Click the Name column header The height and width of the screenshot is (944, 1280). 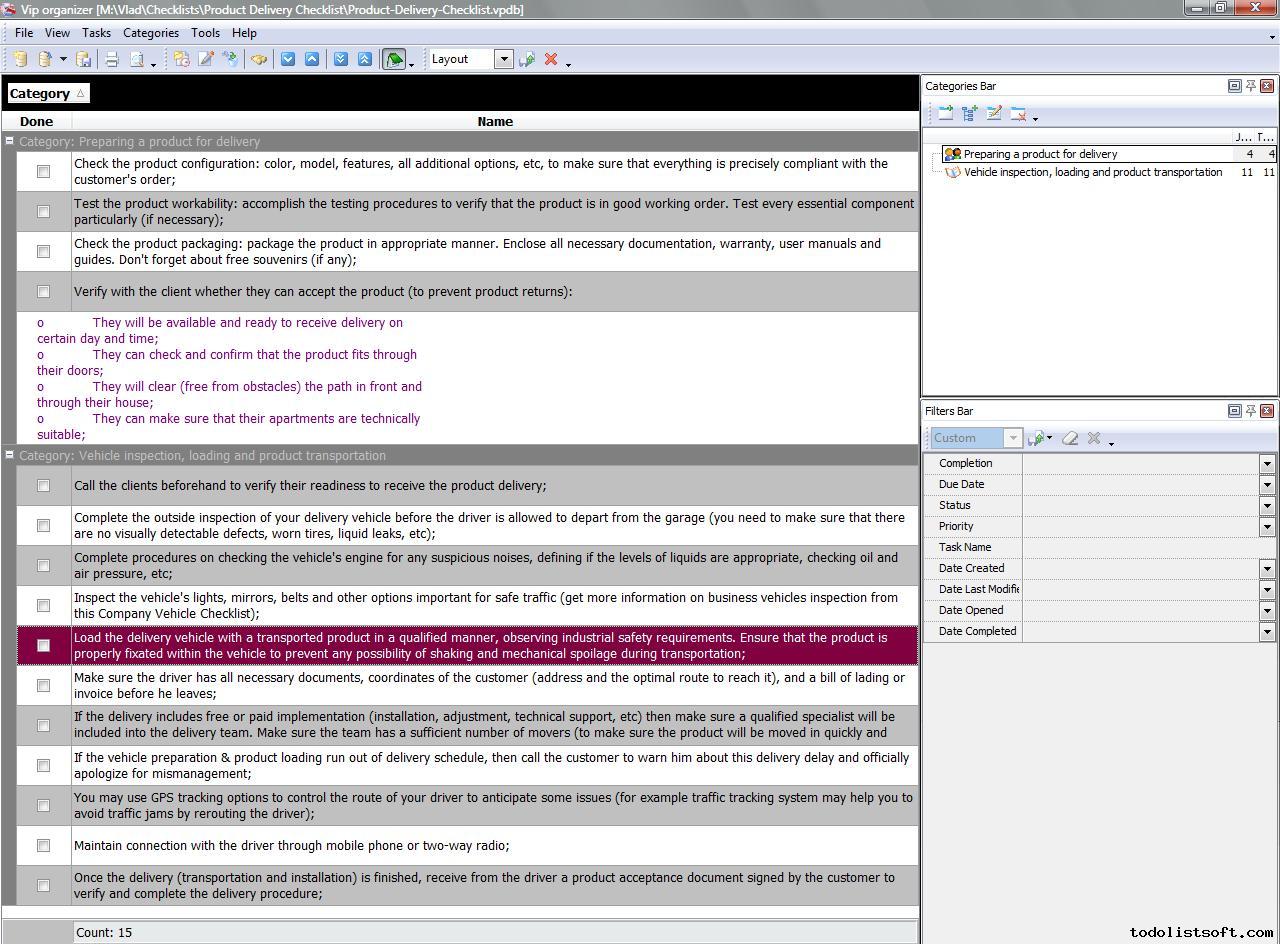click(x=495, y=122)
